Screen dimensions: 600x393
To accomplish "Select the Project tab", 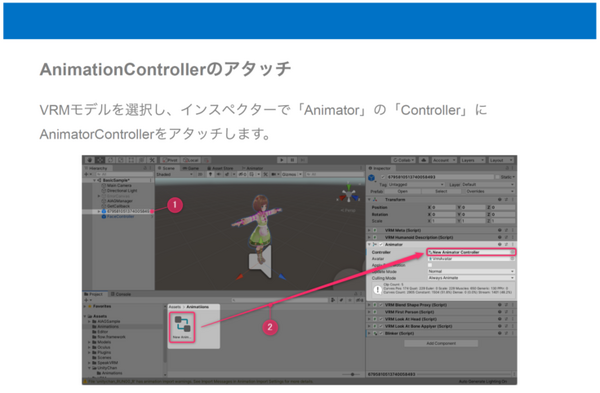I will [94, 294].
